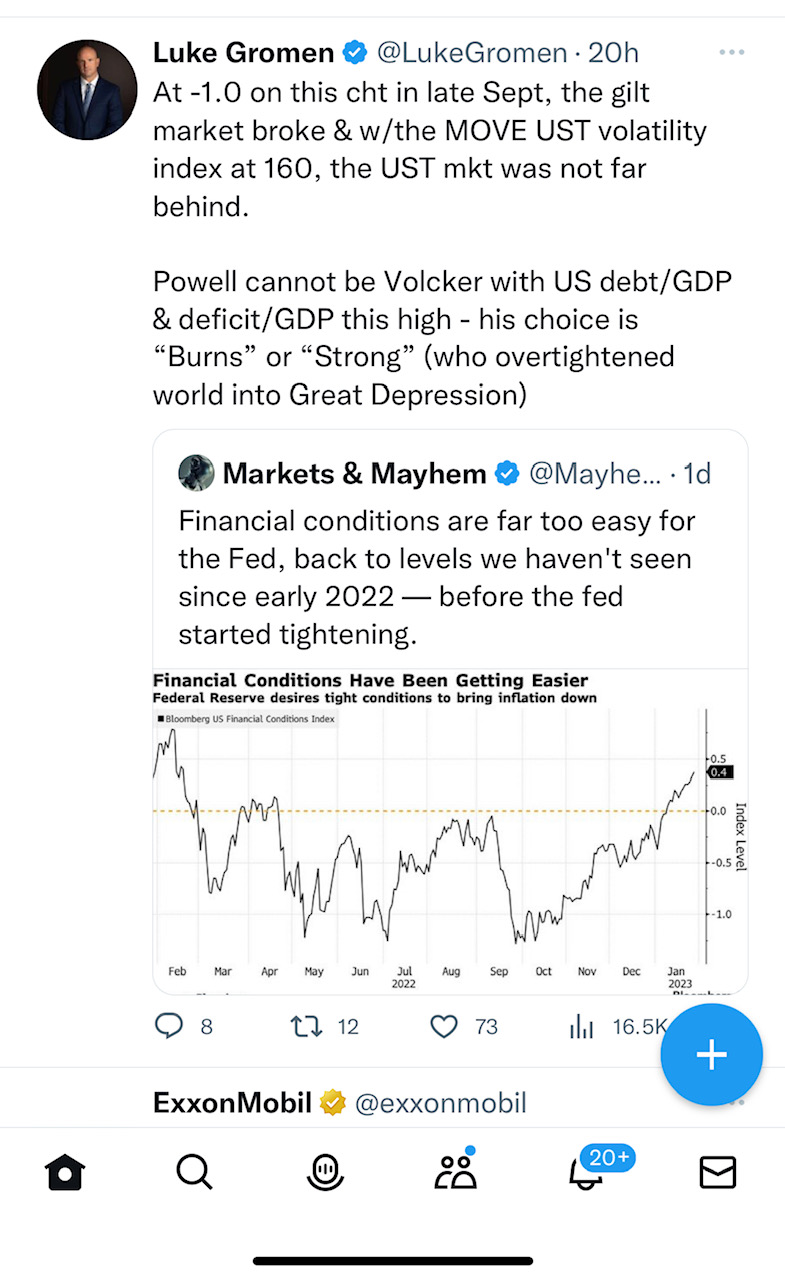Image resolution: width=785 pixels, height=1280 pixels.
Task: Open the Search tab
Action: pyautogui.click(x=194, y=1172)
